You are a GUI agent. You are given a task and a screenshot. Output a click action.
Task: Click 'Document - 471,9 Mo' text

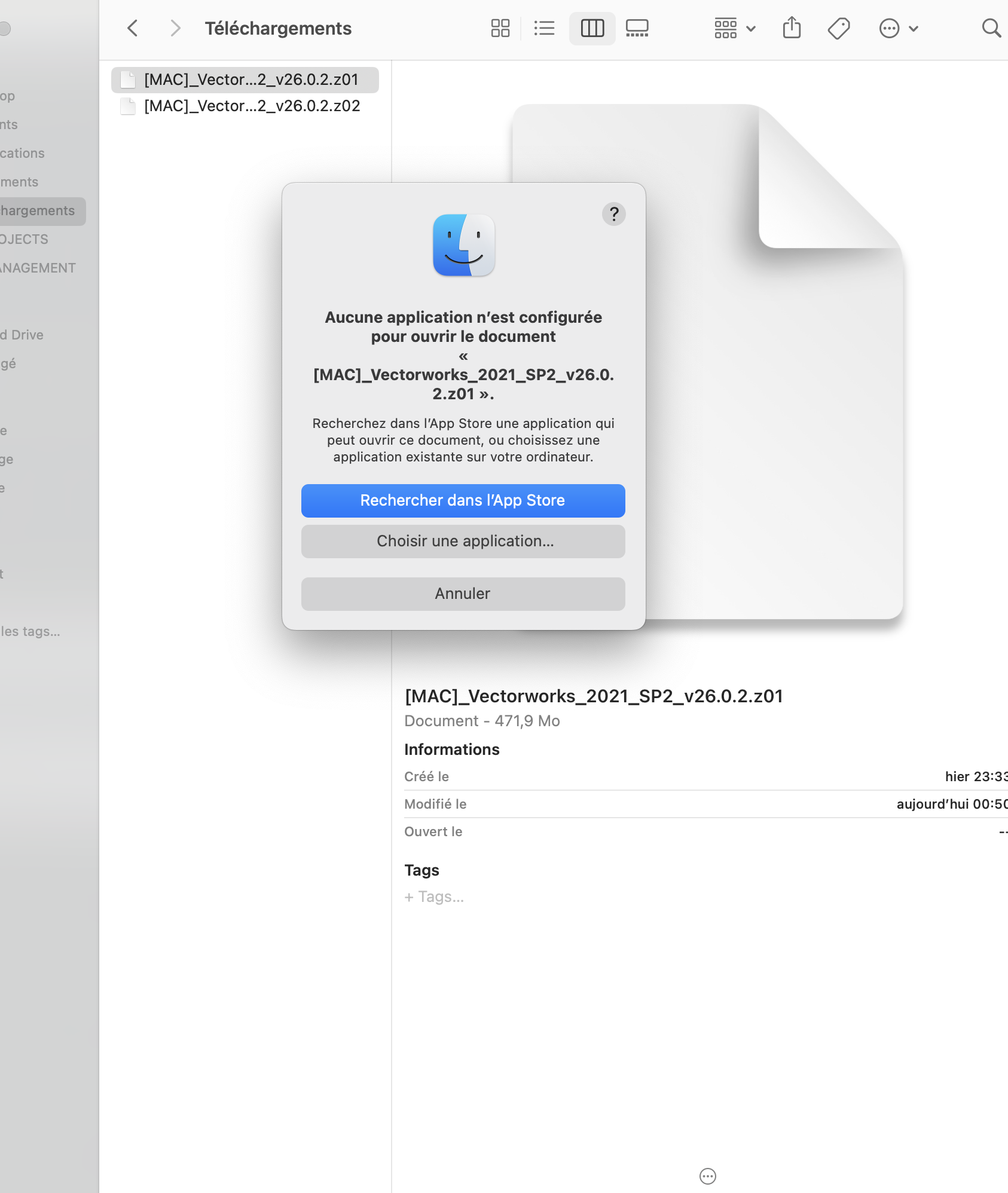pos(482,721)
